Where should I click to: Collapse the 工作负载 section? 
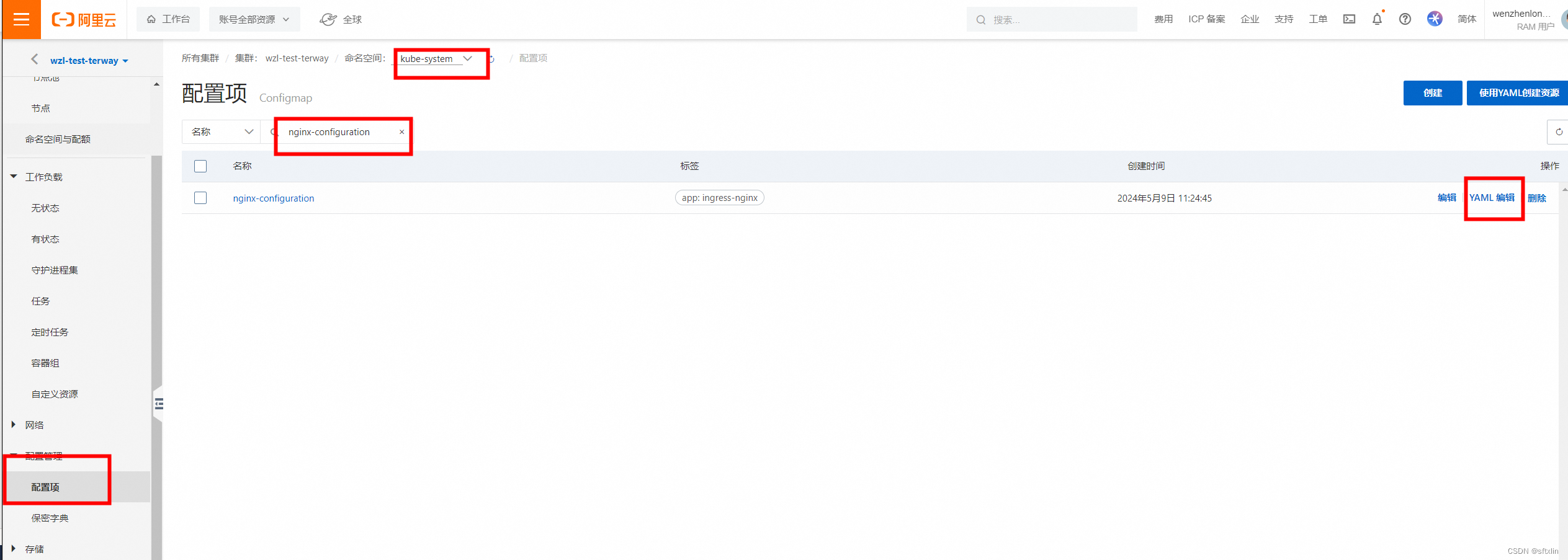(14, 177)
